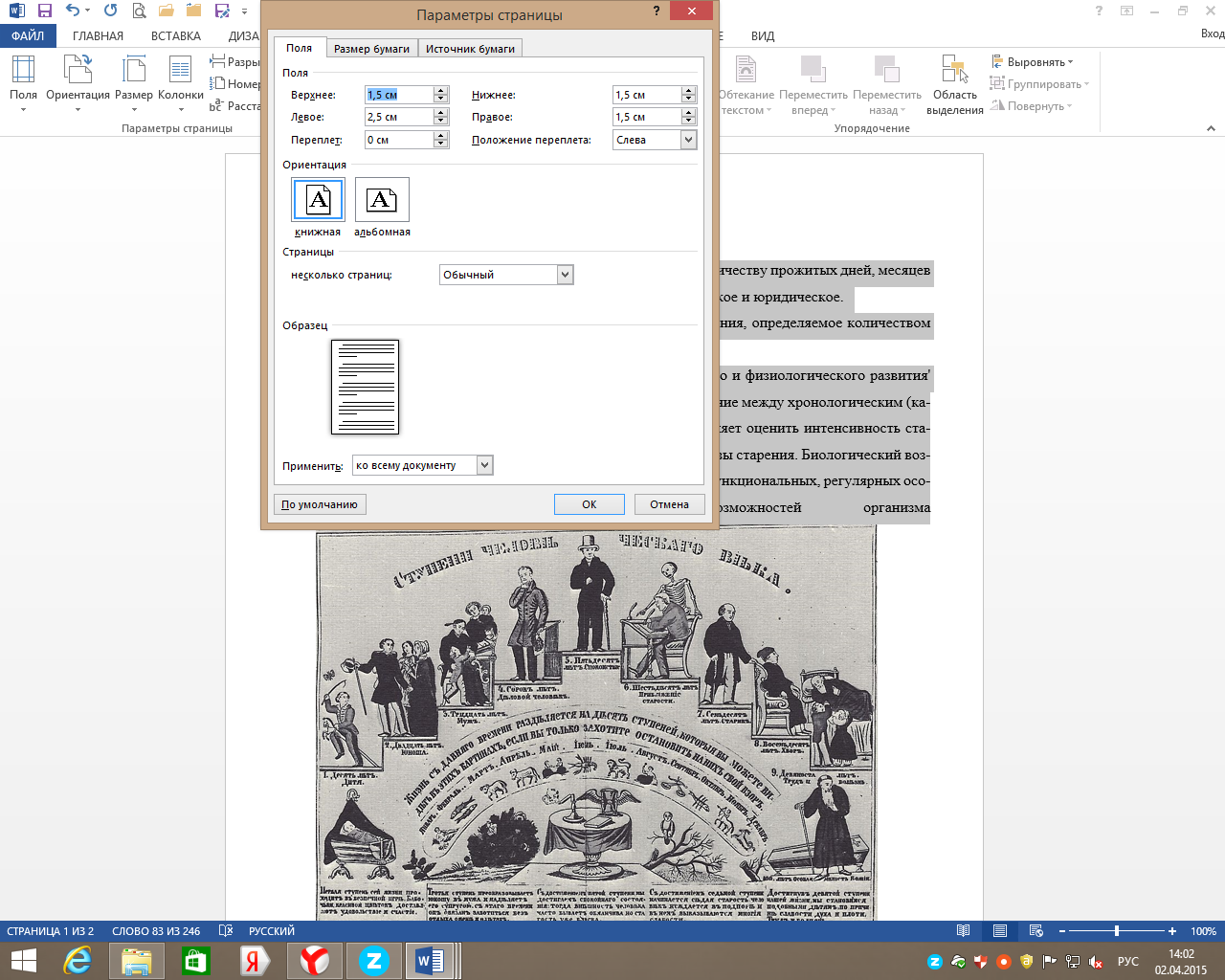
Task: Switch to the ВСТАВКА ribbon tab
Action: pos(176,35)
